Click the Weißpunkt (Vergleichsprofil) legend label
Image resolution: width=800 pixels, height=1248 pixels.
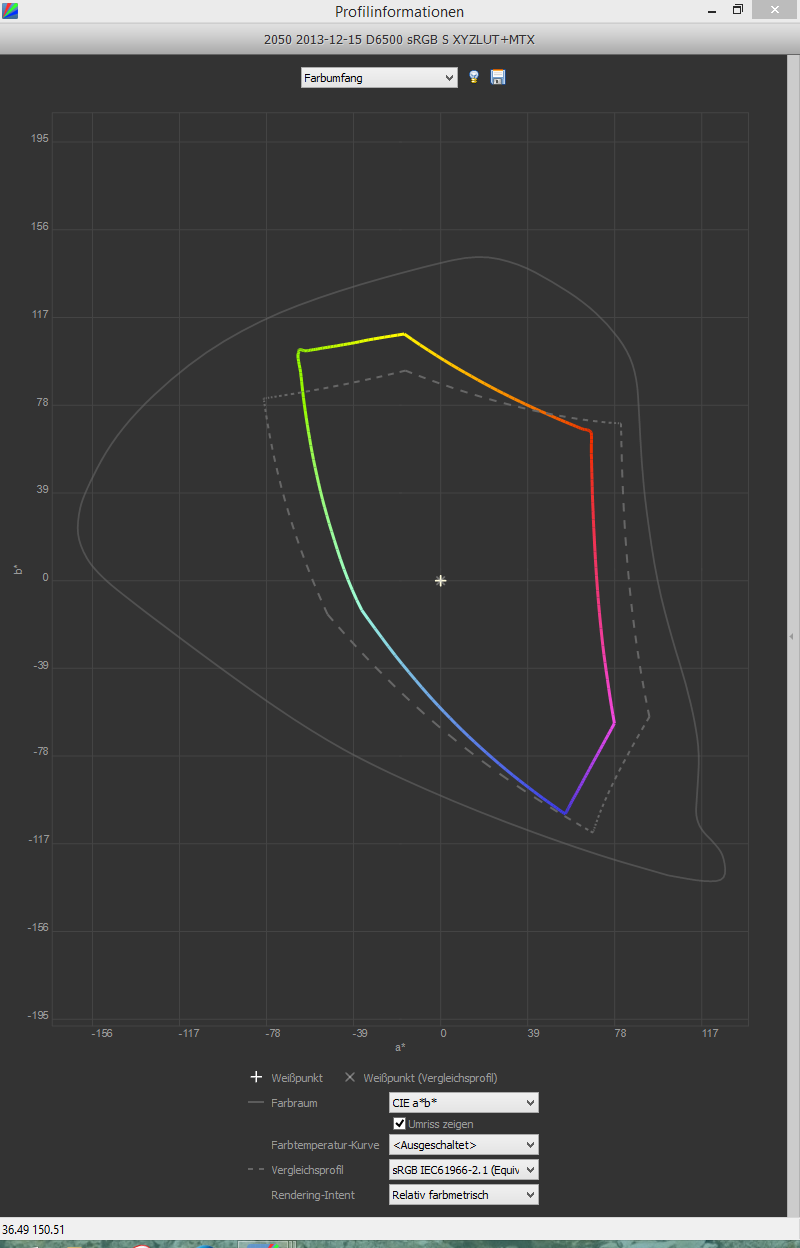(x=430, y=1078)
